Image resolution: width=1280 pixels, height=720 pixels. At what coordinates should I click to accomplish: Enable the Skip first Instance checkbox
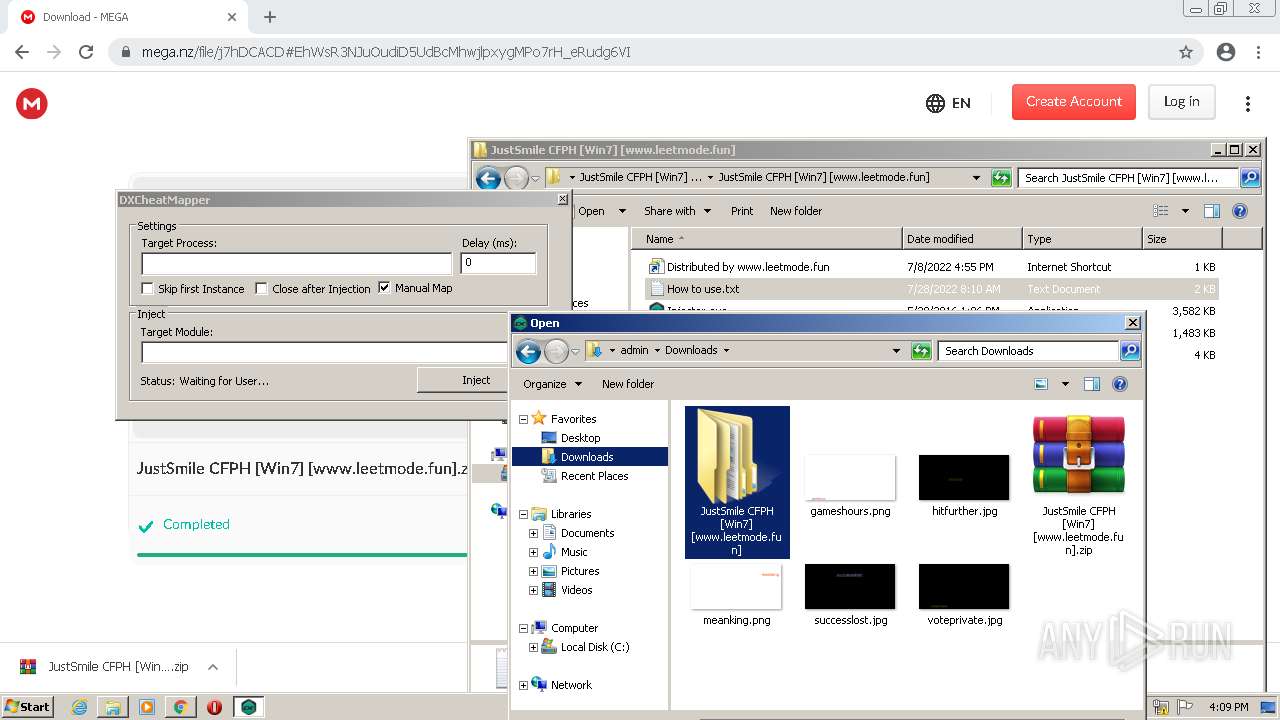(148, 289)
